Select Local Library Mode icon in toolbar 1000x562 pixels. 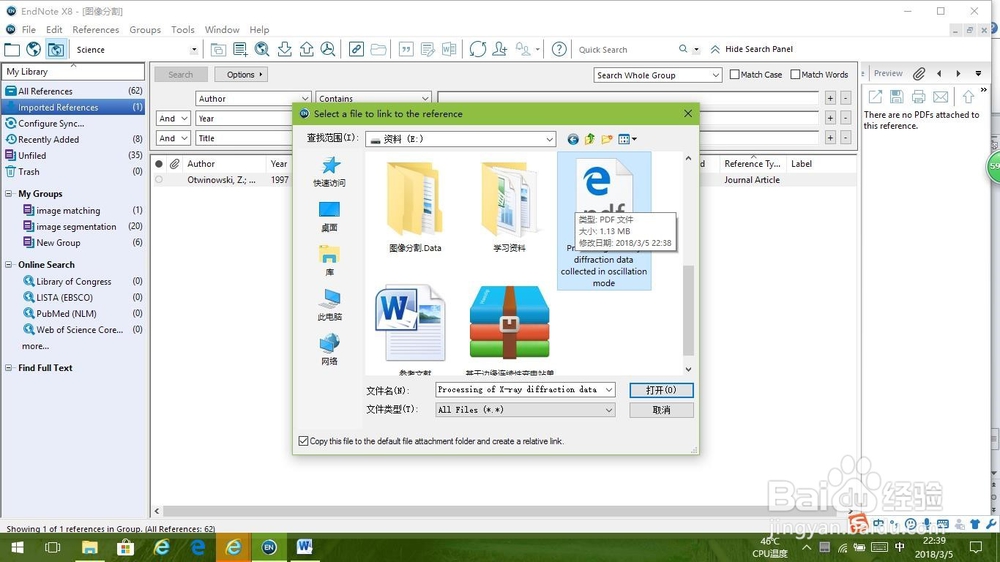[12, 49]
